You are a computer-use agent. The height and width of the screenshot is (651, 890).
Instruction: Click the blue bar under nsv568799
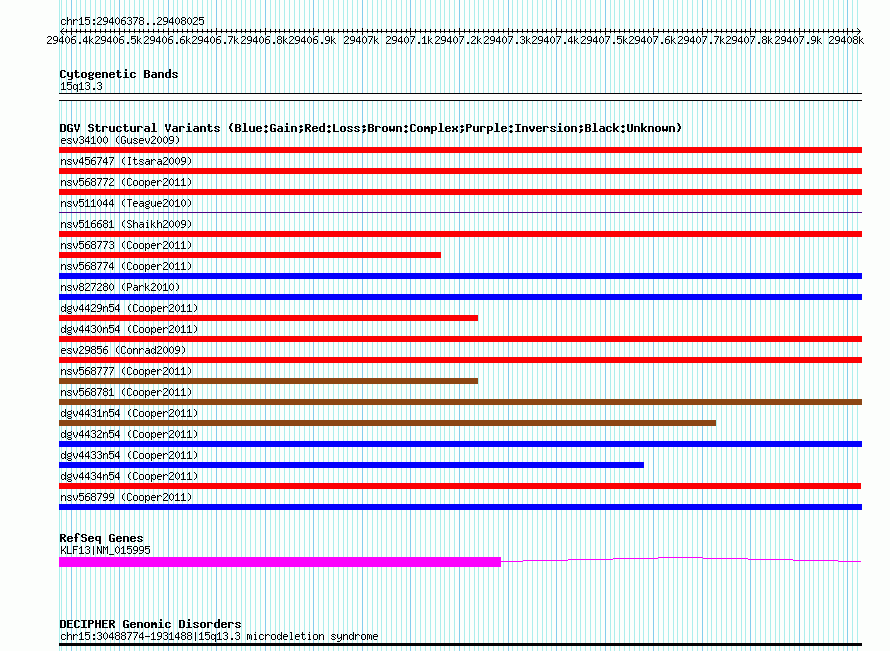(x=460, y=507)
